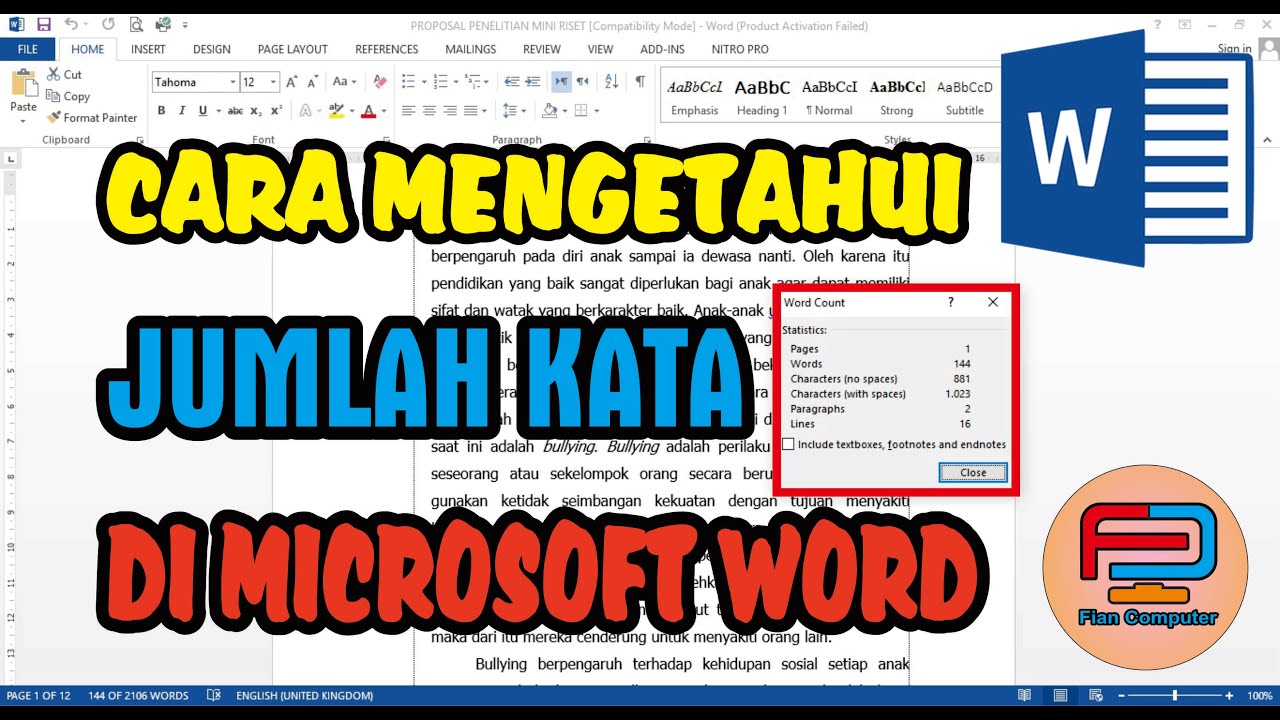The height and width of the screenshot is (720, 1280).
Task: Click the ENGLISH (UNITED KINGDOM) language indicator
Action: point(304,695)
